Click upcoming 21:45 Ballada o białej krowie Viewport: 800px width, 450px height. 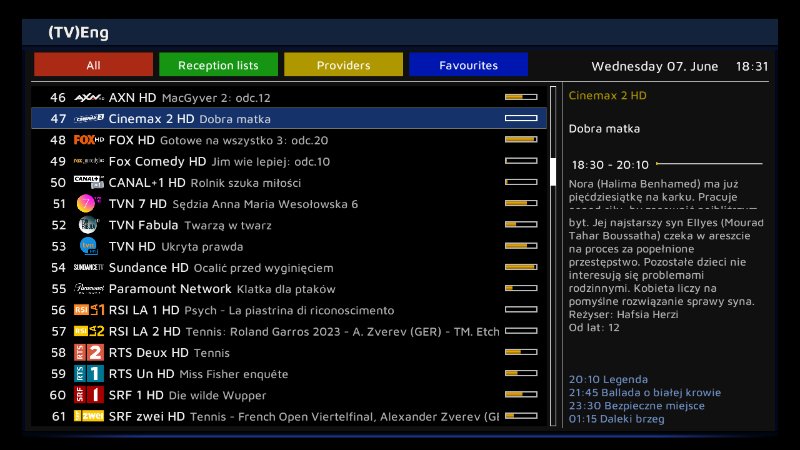tap(644, 392)
